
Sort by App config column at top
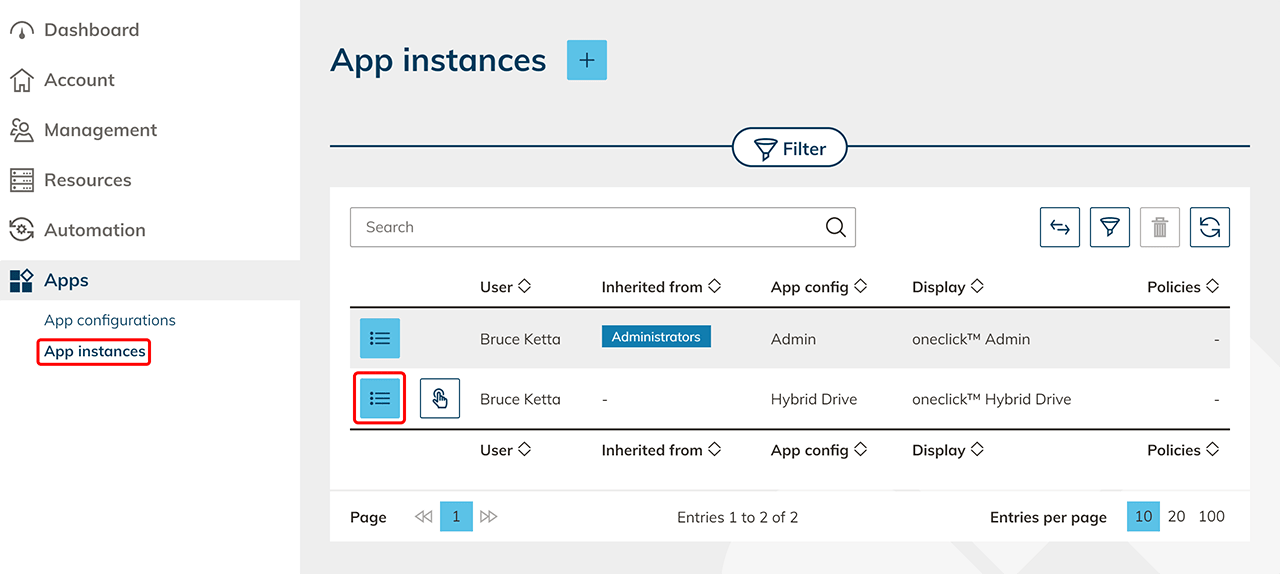click(x=818, y=287)
